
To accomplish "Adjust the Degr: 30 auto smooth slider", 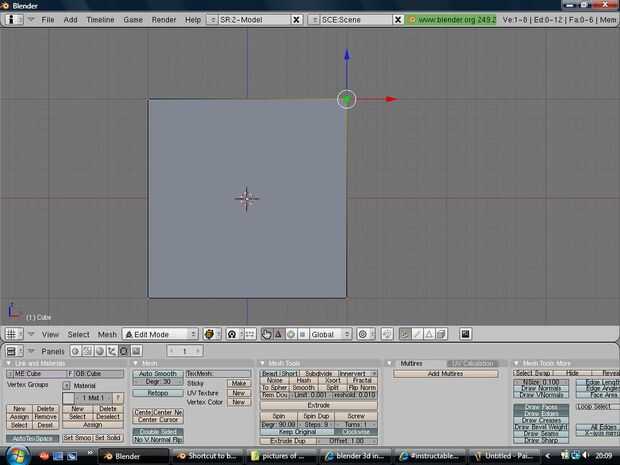I will (158, 382).
